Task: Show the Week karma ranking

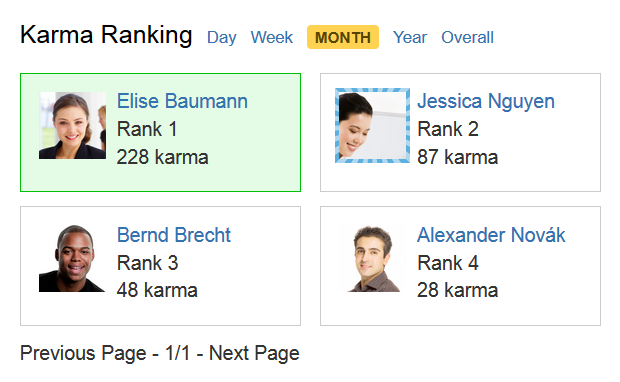Action: point(272,38)
